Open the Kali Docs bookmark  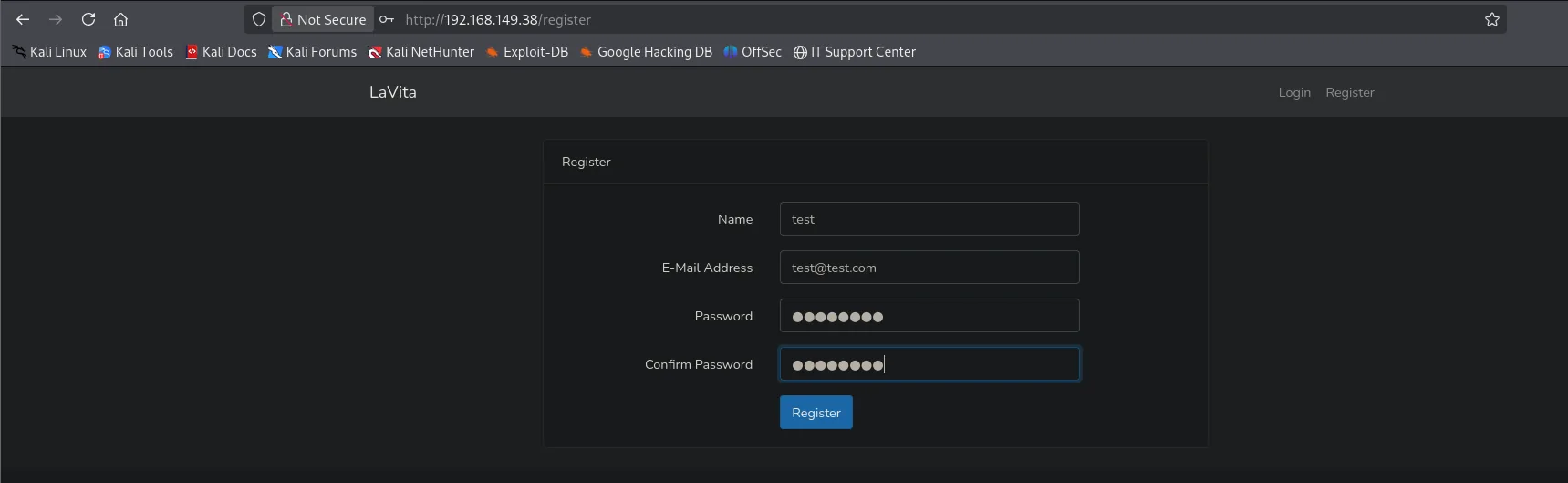point(221,52)
